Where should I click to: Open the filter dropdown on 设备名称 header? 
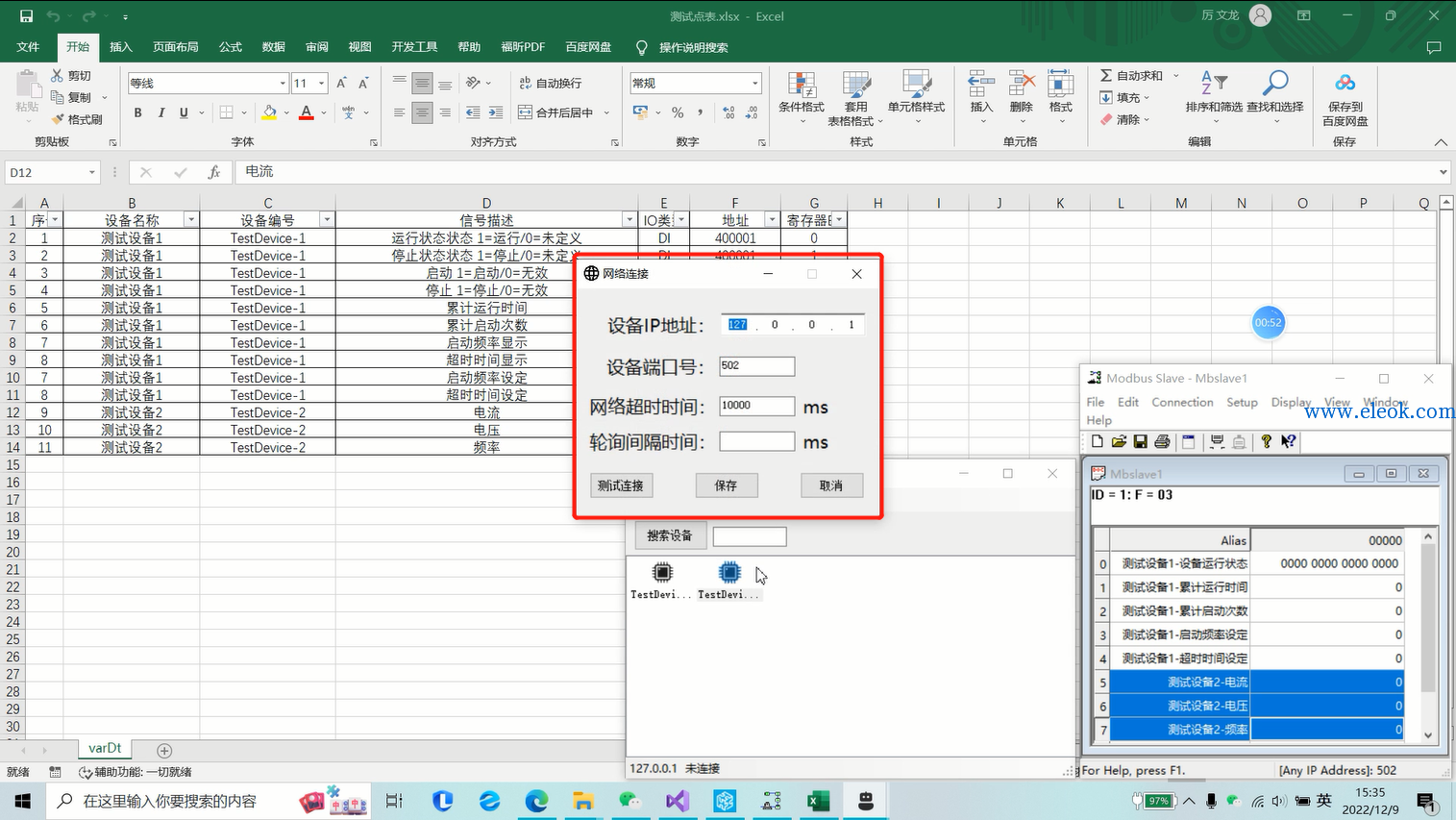tap(191, 220)
